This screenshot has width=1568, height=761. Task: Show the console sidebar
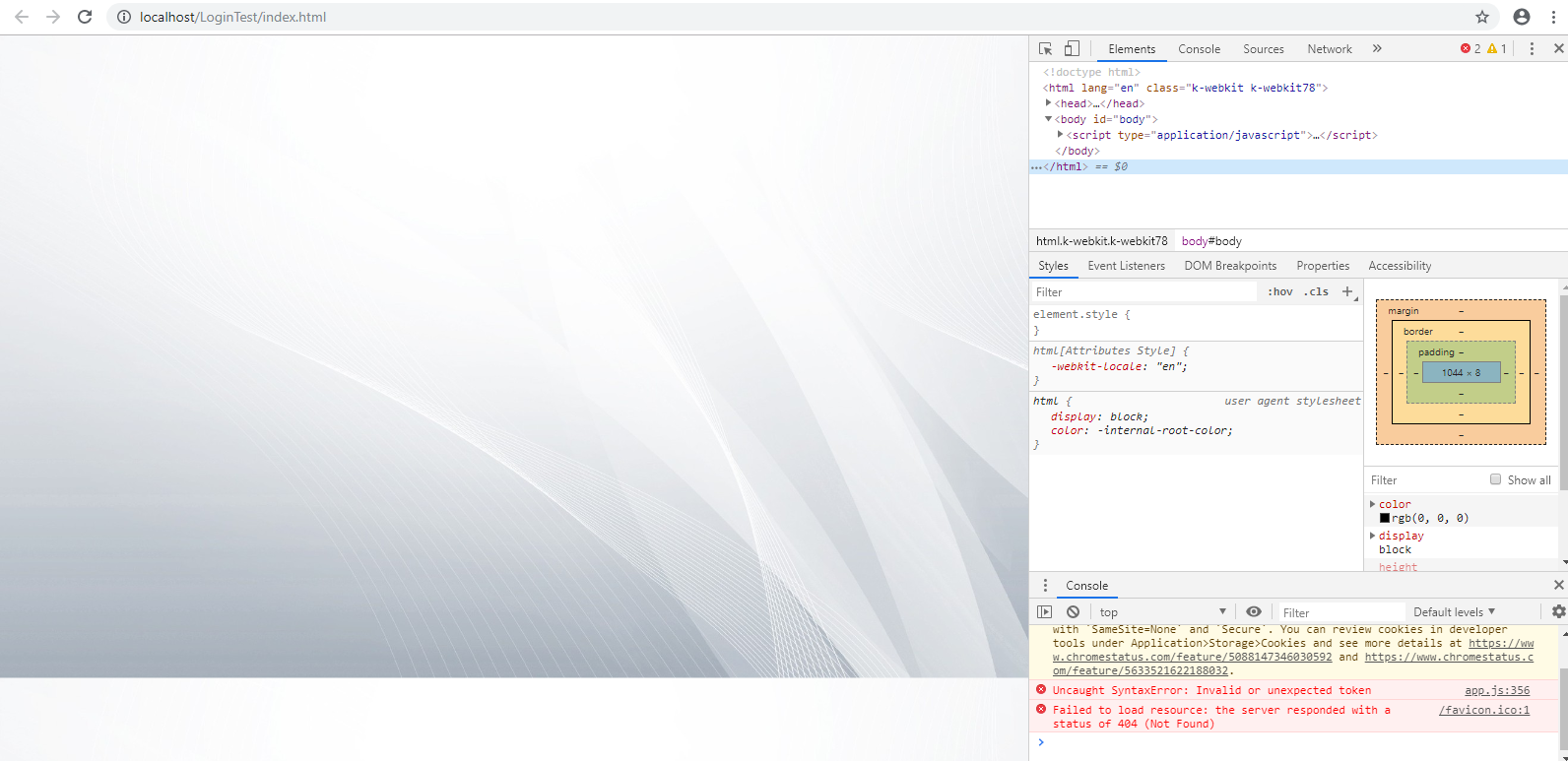1045,611
